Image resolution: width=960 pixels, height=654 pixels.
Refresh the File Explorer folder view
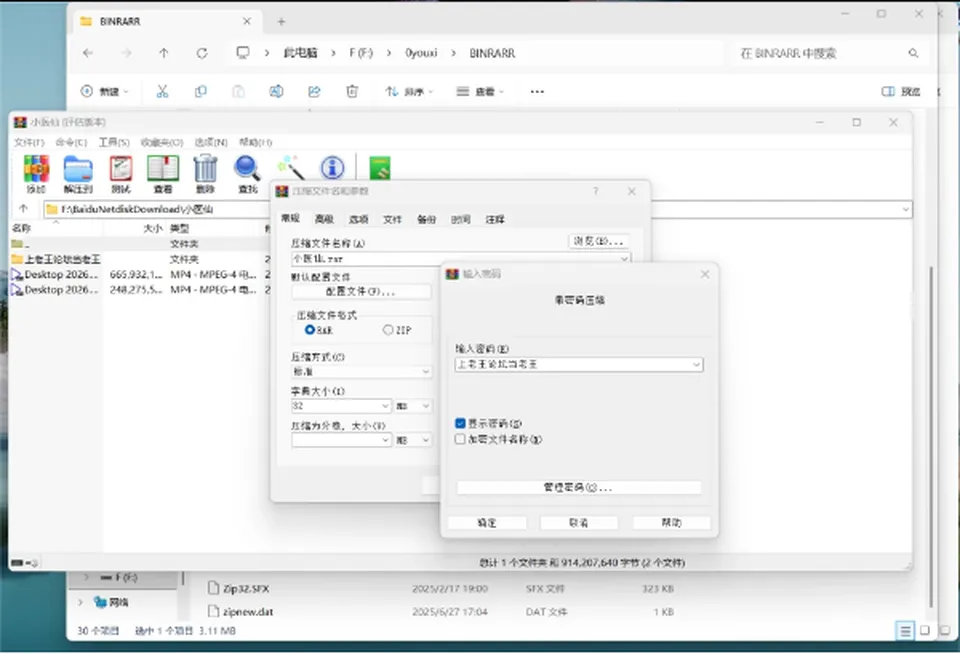point(201,53)
